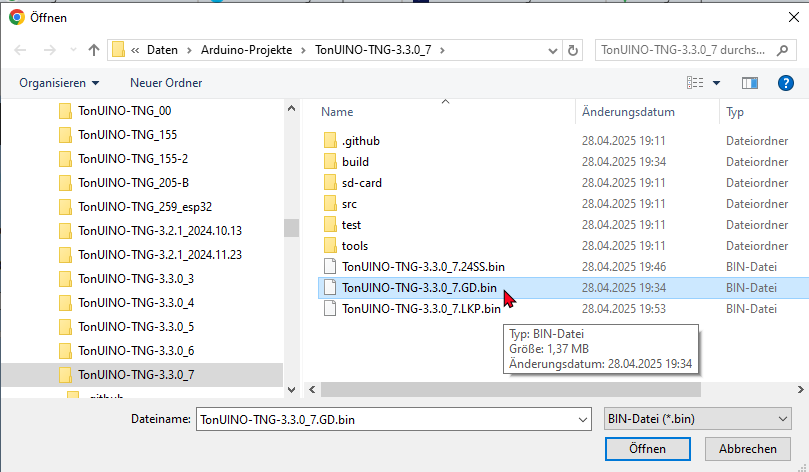Image resolution: width=809 pixels, height=472 pixels.
Task: Click the TonUINO-TNG-3.3.0_7 breadcrumb segment
Action: (x=373, y=50)
